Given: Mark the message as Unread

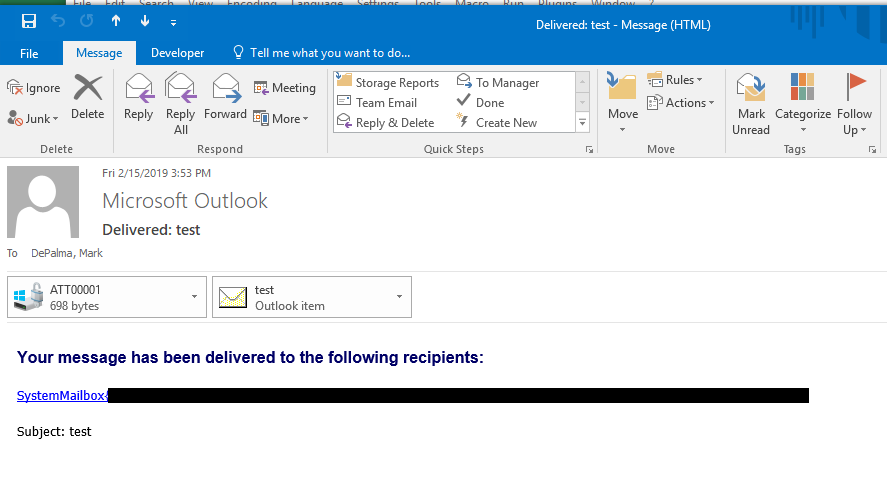Looking at the screenshot, I should [x=751, y=104].
